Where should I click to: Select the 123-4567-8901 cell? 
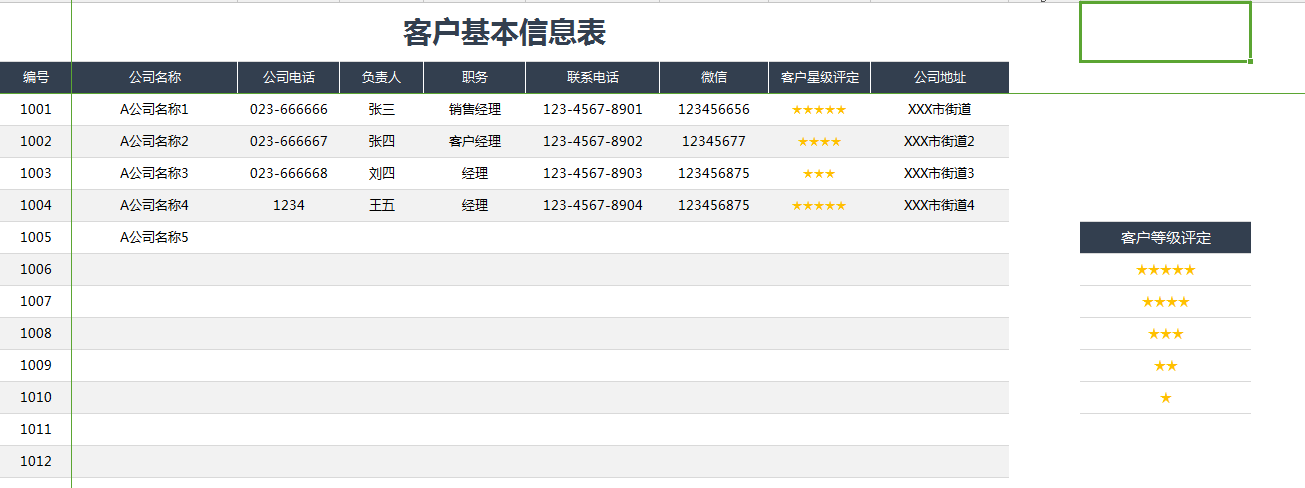pyautogui.click(x=593, y=110)
